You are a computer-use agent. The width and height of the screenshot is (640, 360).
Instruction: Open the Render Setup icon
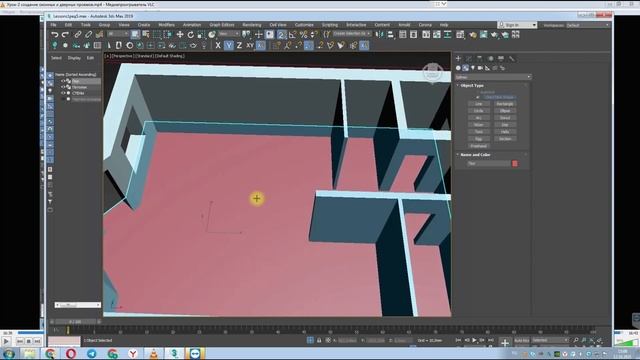(473, 35)
